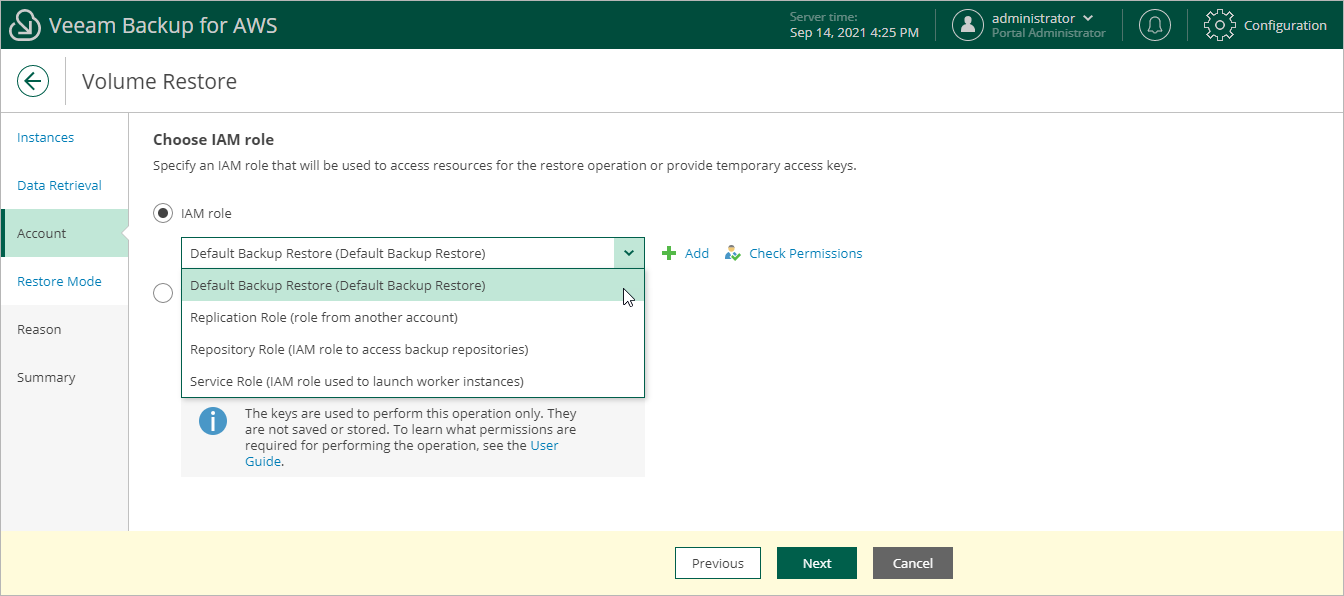Image resolution: width=1344 pixels, height=596 pixels.
Task: Go to the Instances wizard step
Action: tap(46, 138)
